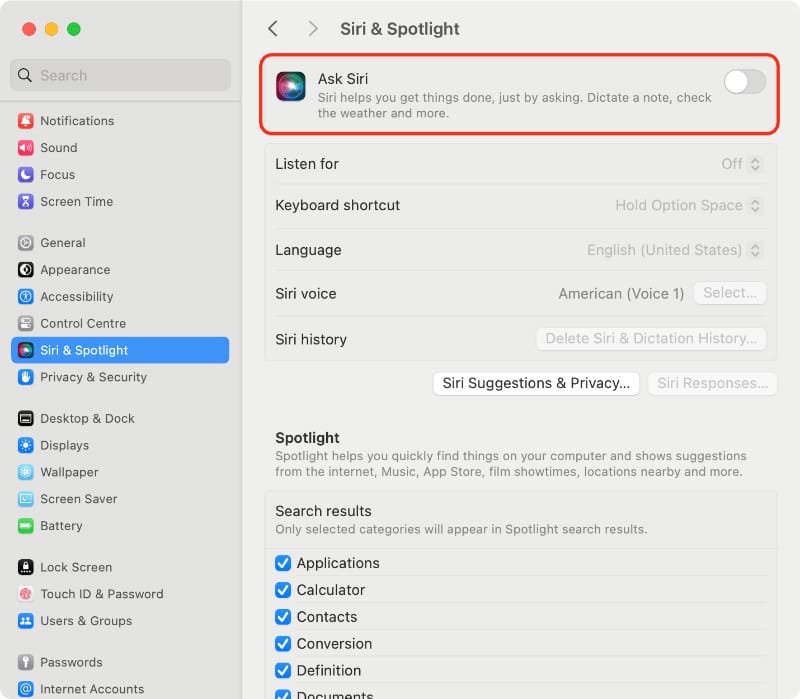Click the Sound speaker icon
The height and width of the screenshot is (699, 800).
coord(26,148)
